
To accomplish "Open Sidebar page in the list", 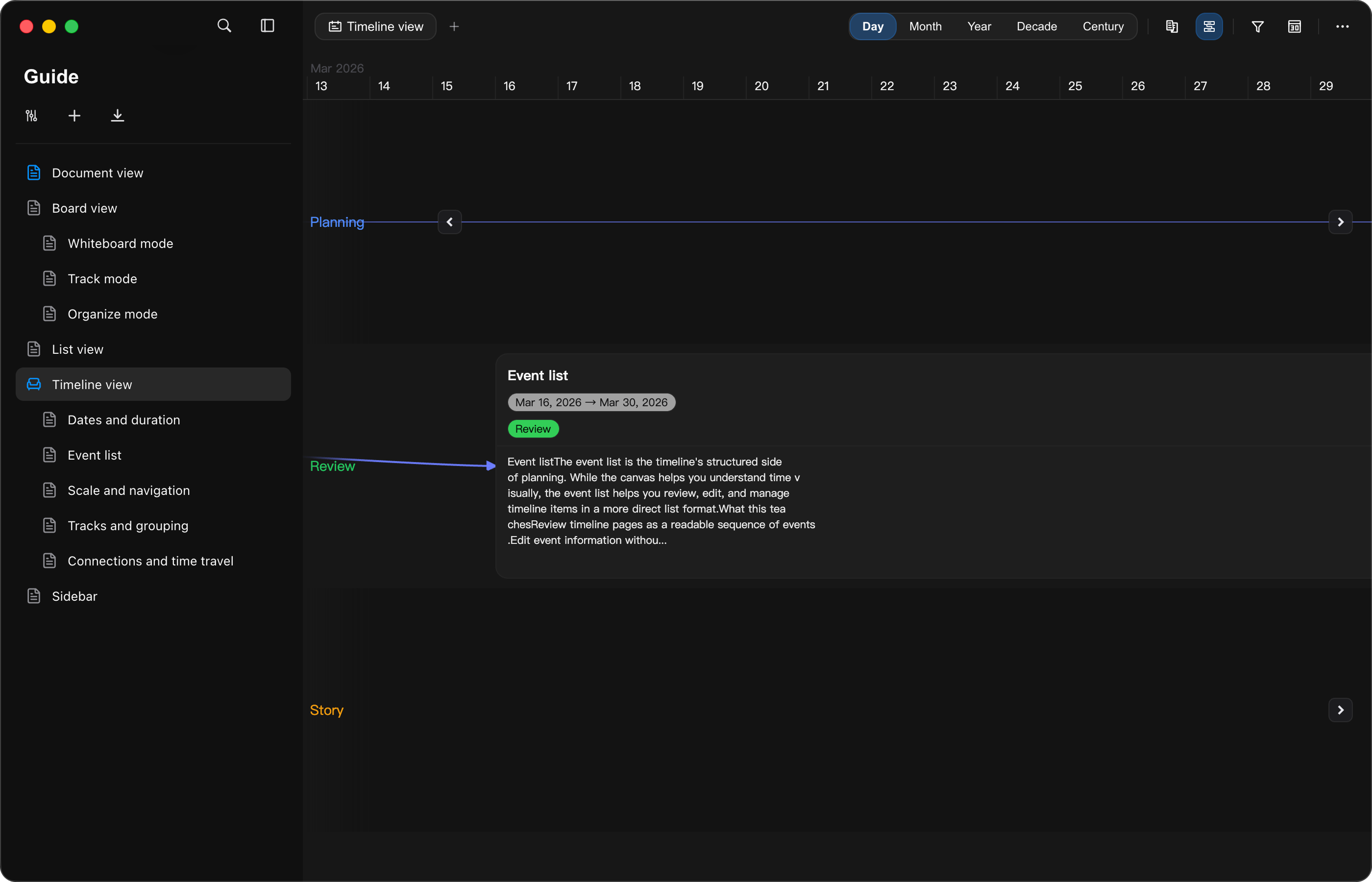I will click(153, 596).
